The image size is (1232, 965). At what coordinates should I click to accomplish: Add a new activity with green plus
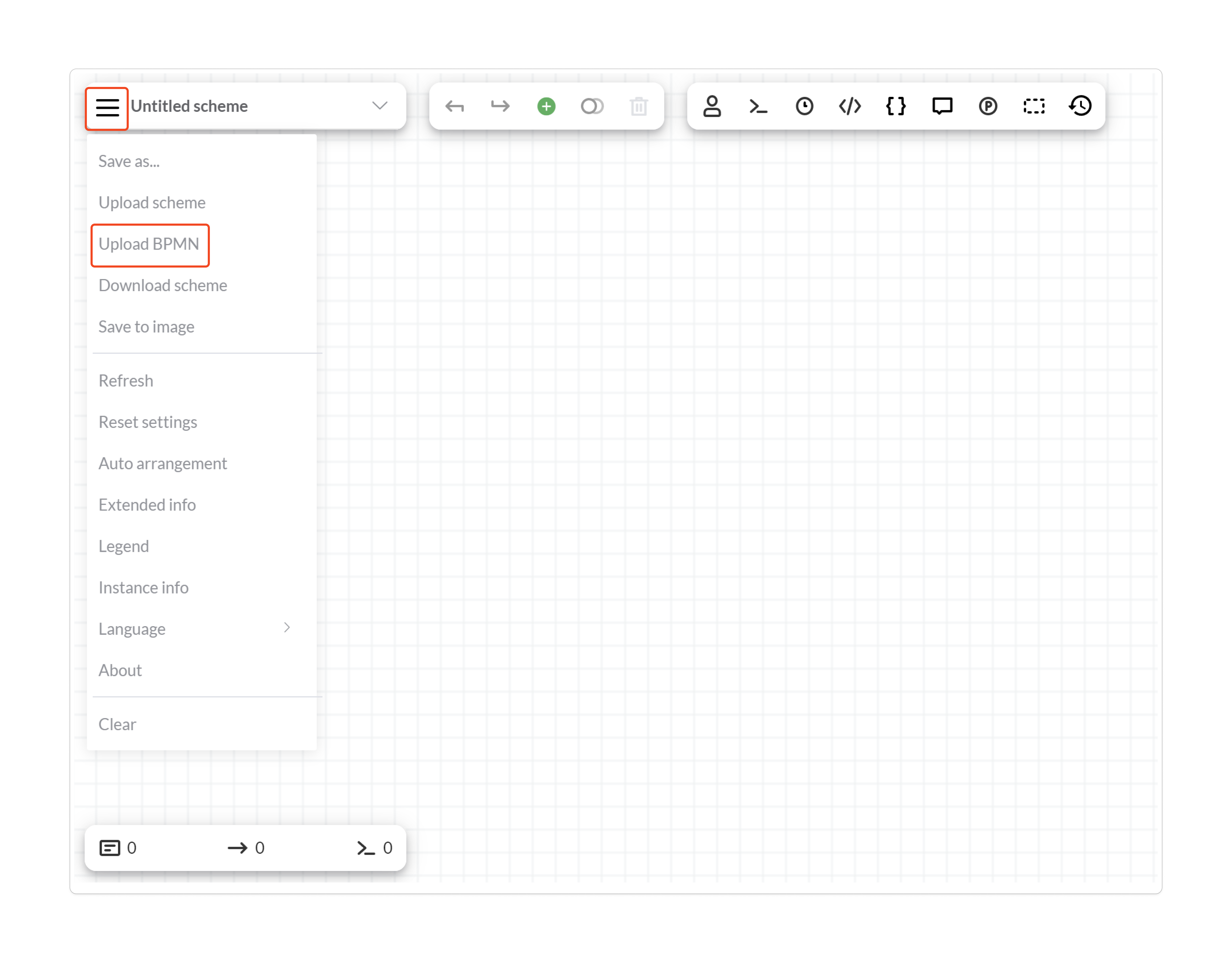546,106
